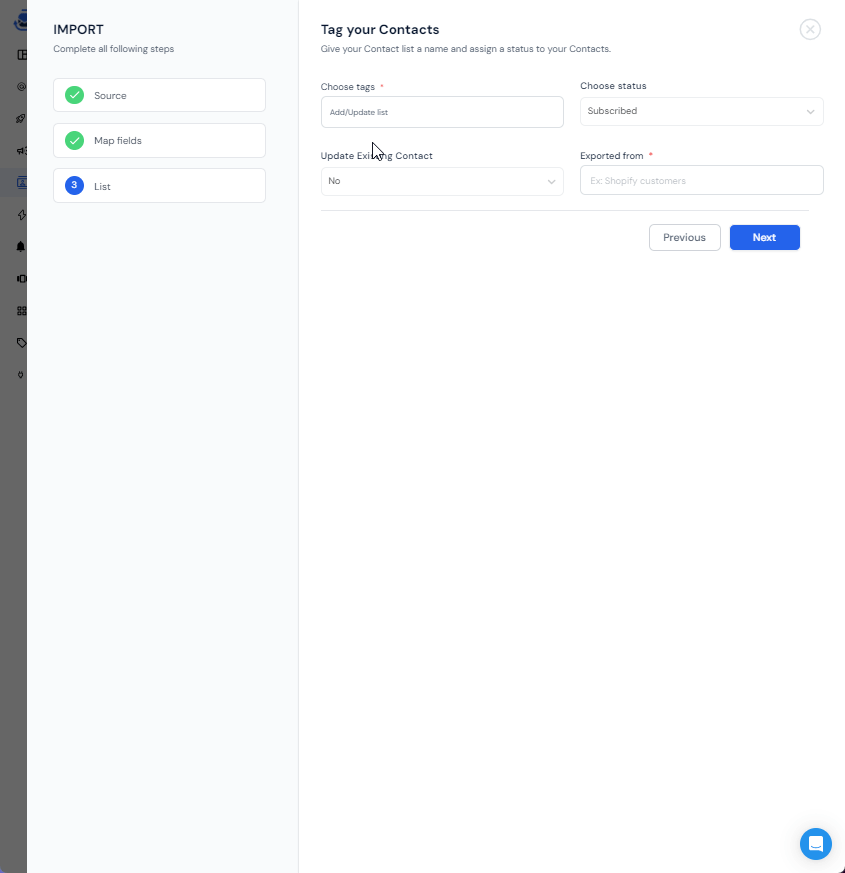Click chevron arrow on Subscribed dropdown
The image size is (845, 873).
pyautogui.click(x=810, y=112)
